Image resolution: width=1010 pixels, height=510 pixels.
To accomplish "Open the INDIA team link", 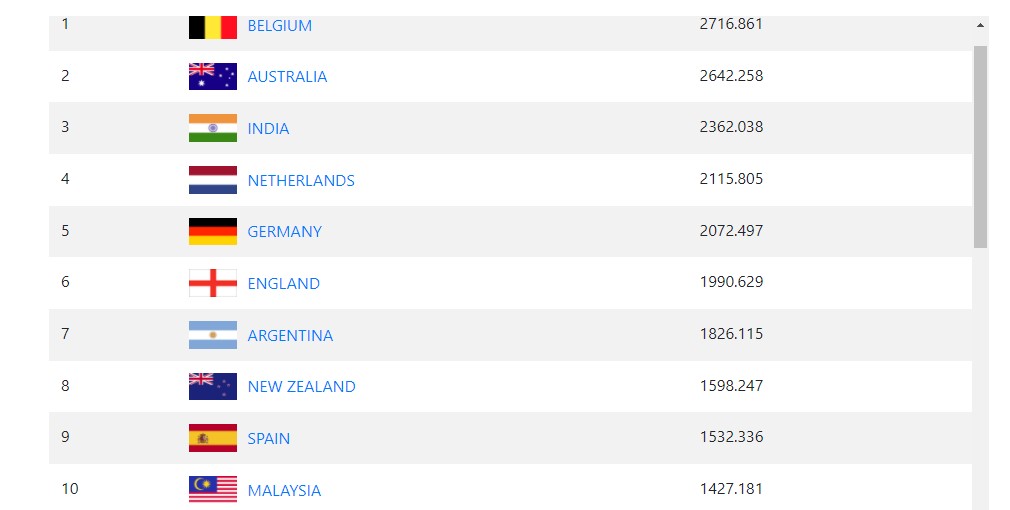I will coord(268,129).
